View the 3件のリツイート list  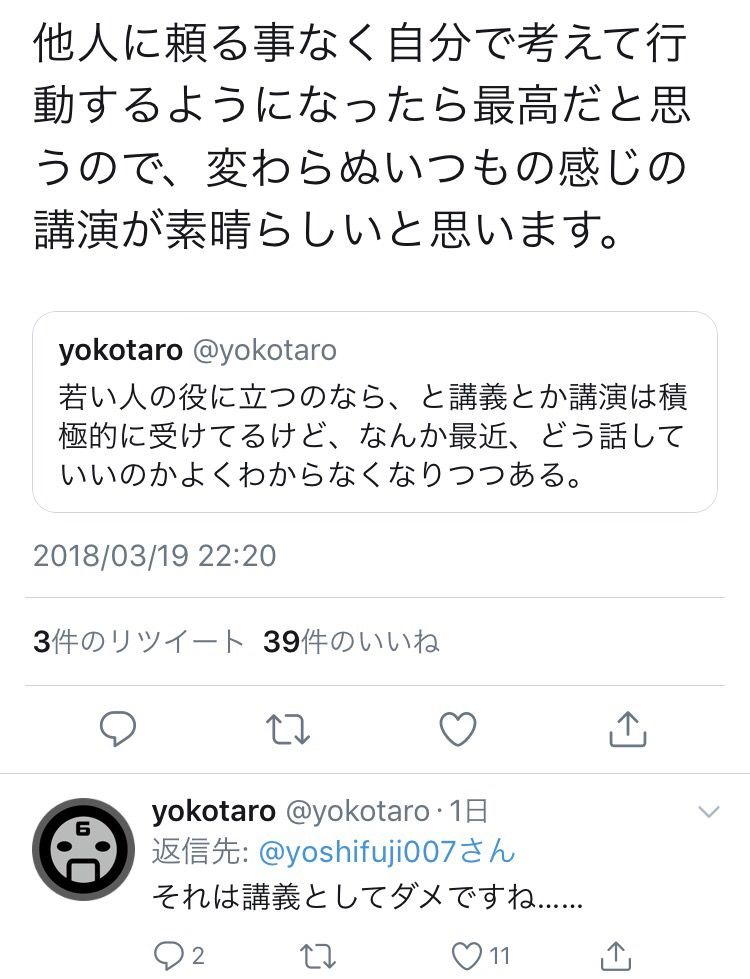(x=138, y=642)
